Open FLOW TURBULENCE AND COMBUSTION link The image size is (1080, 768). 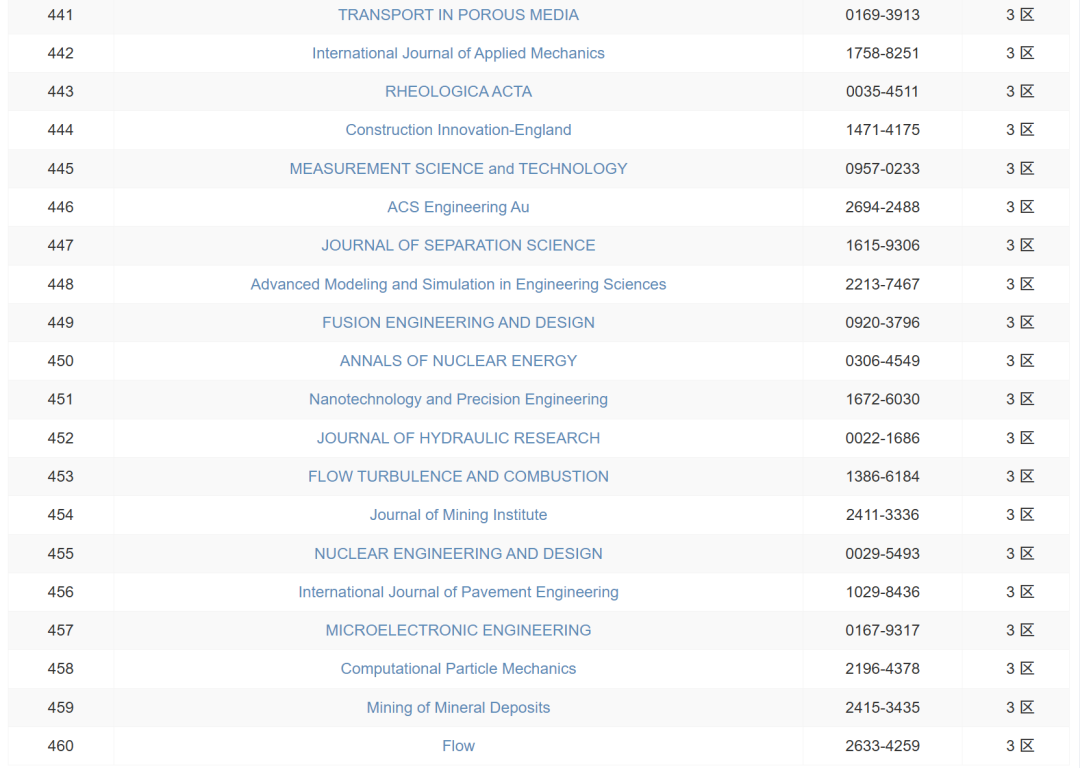pyautogui.click(x=458, y=477)
